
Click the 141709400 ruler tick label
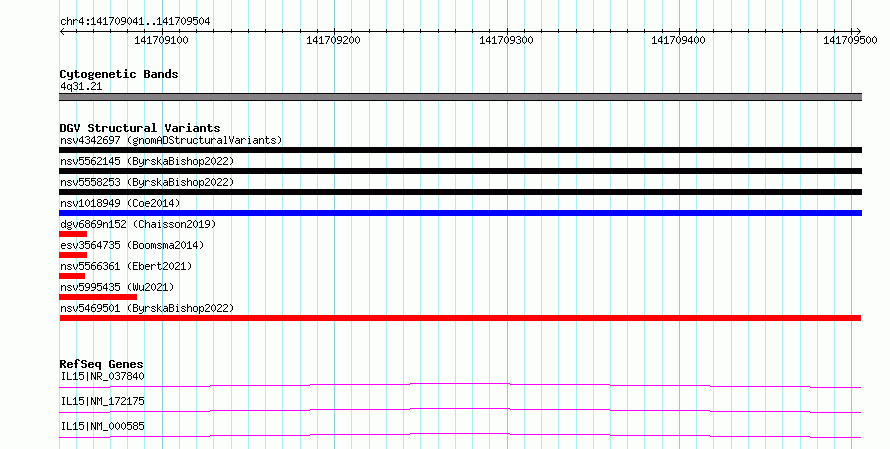click(x=678, y=40)
